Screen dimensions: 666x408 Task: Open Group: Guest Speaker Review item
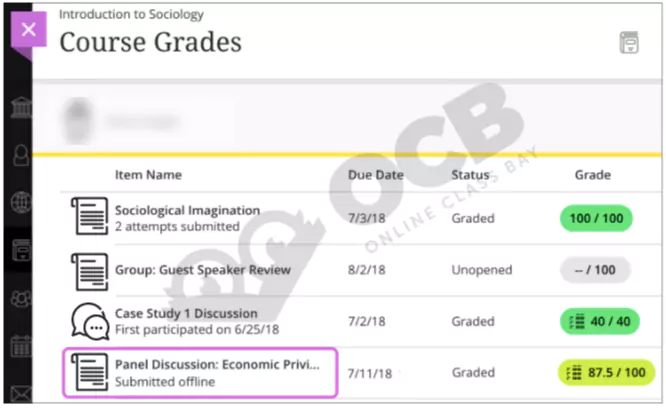203,270
